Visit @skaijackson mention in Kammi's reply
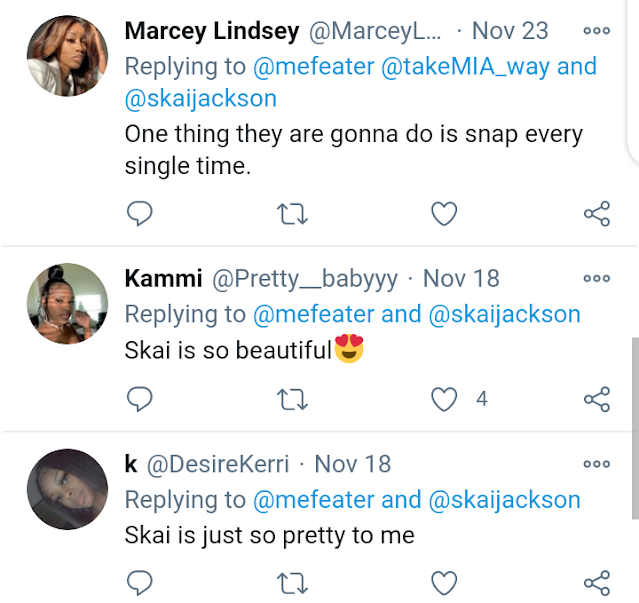 coord(504,314)
